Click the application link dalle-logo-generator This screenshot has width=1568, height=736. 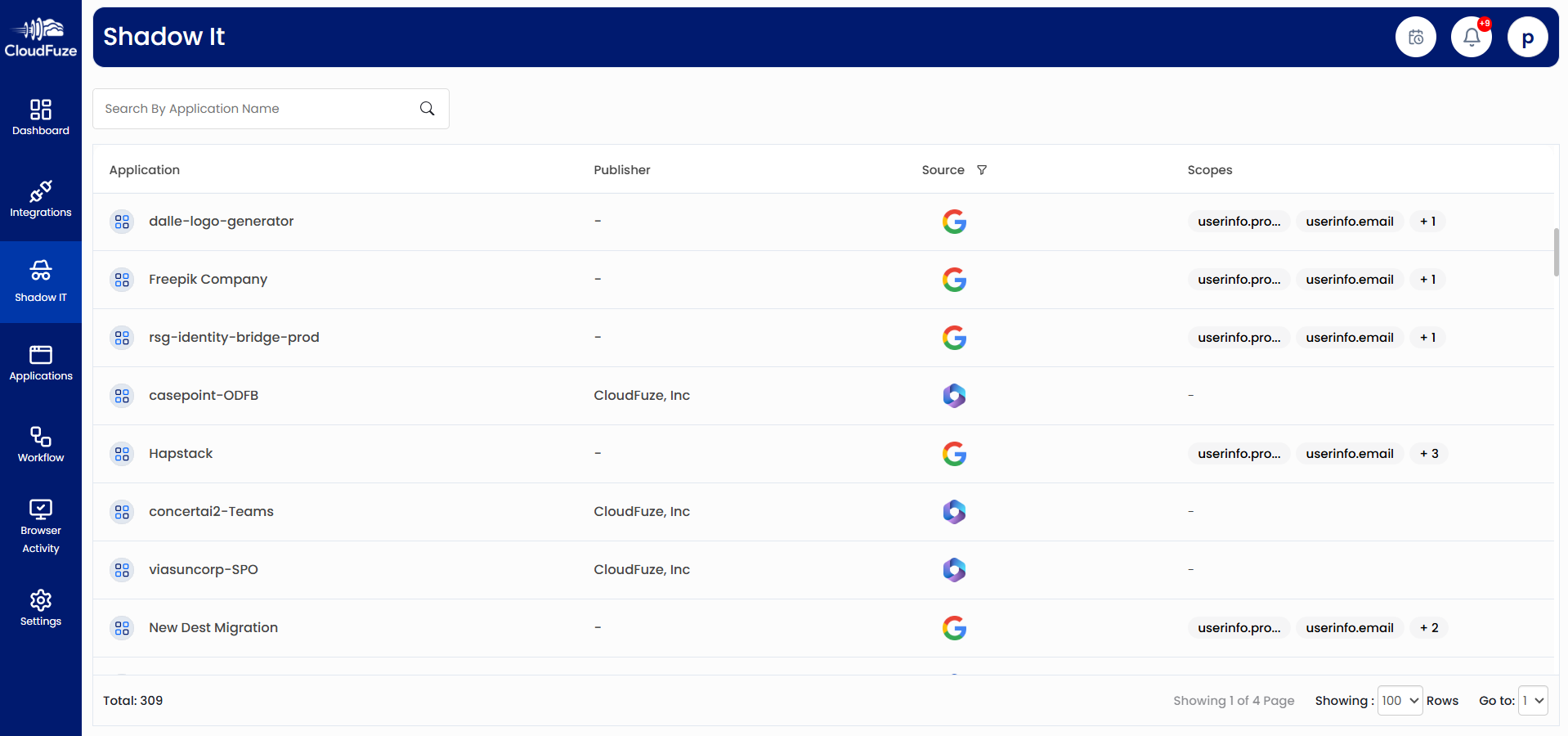pos(221,221)
